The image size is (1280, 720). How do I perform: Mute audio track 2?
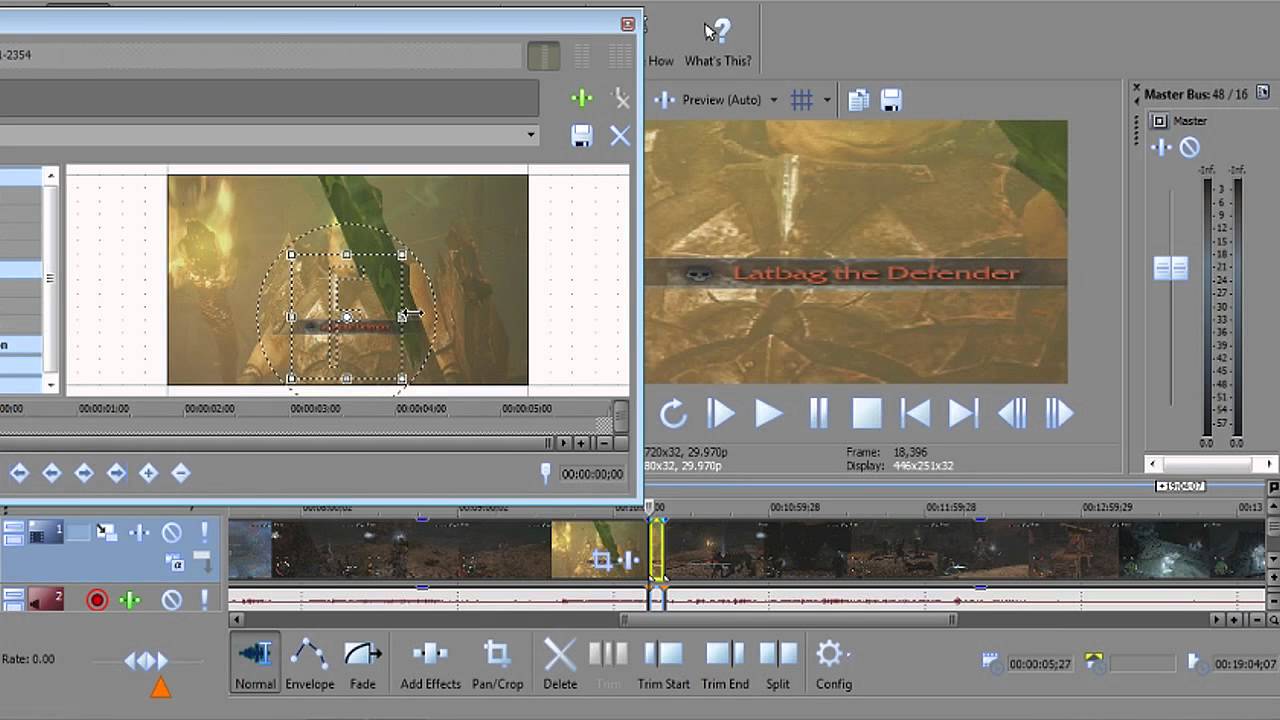[172, 600]
